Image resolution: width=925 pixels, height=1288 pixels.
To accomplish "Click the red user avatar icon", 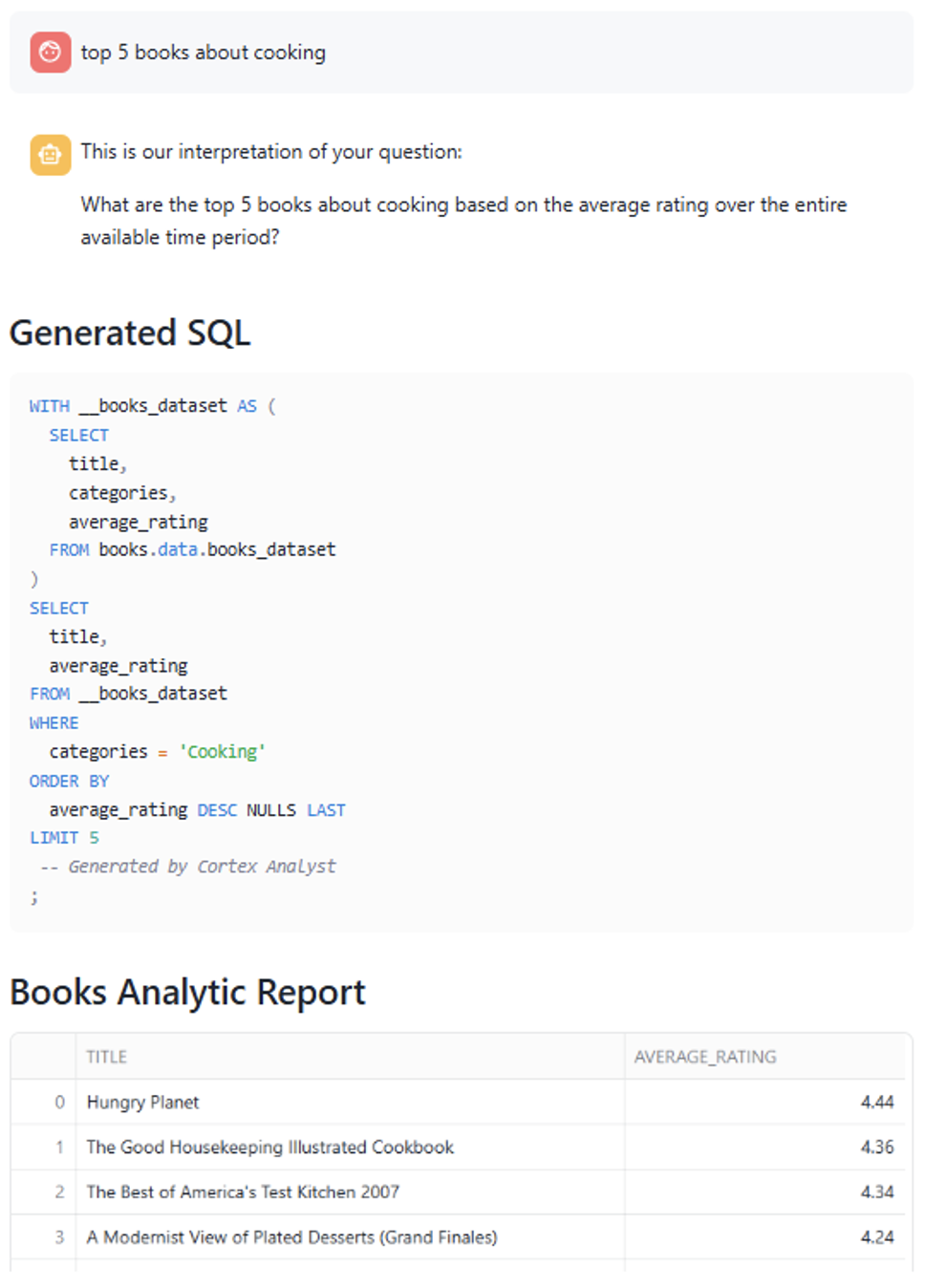I will (50, 53).
